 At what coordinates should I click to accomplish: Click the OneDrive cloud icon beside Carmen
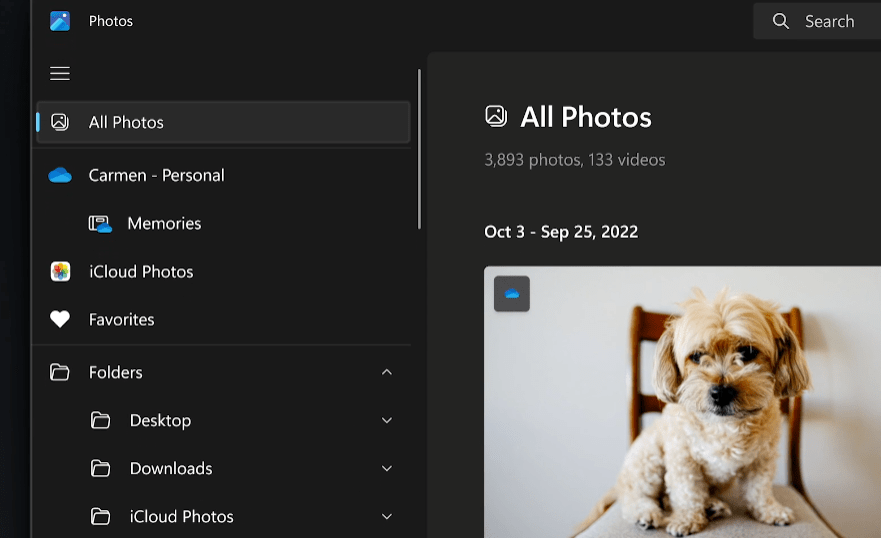[x=60, y=175]
